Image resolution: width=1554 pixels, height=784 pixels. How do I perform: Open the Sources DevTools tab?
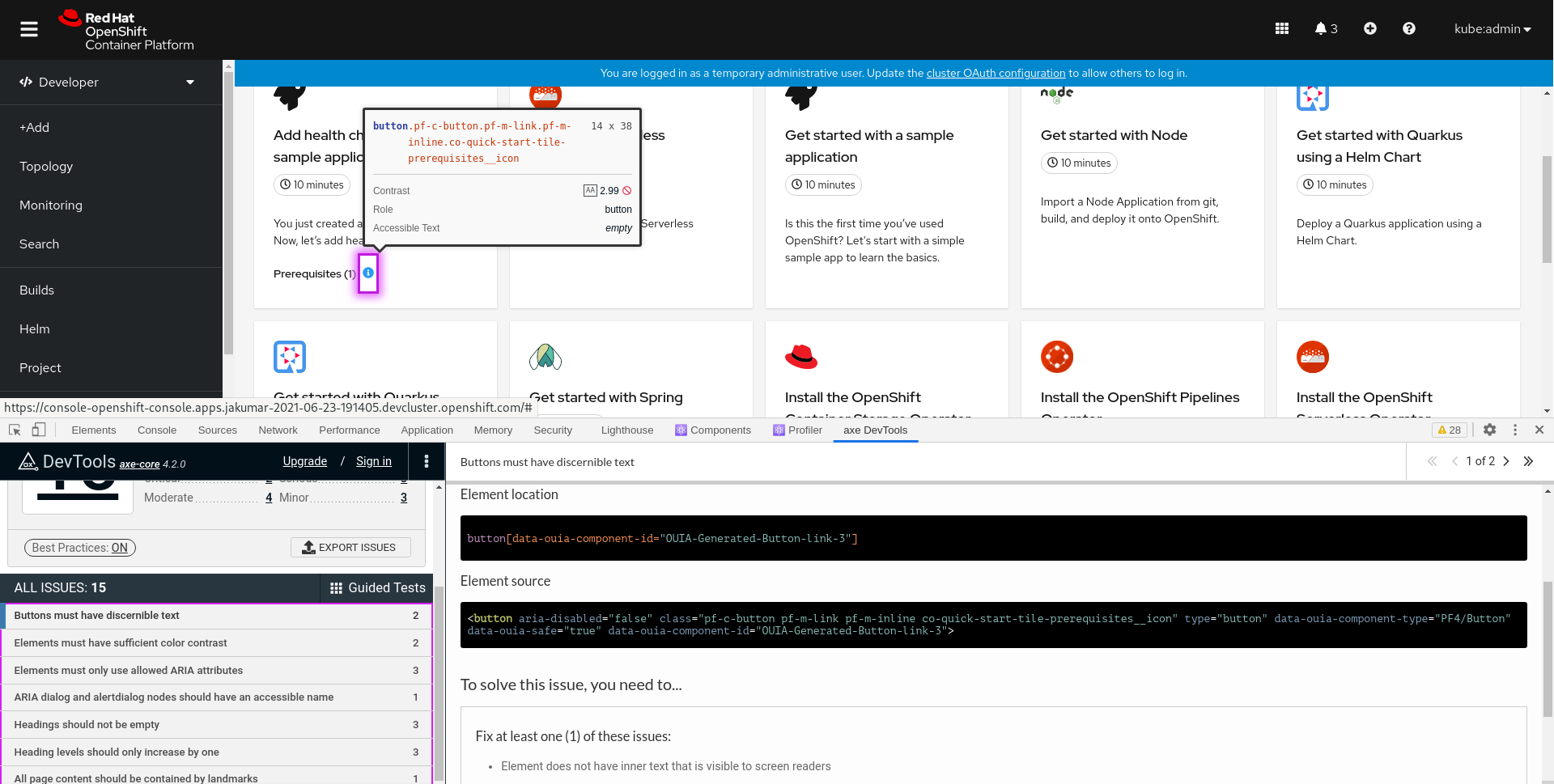click(218, 430)
